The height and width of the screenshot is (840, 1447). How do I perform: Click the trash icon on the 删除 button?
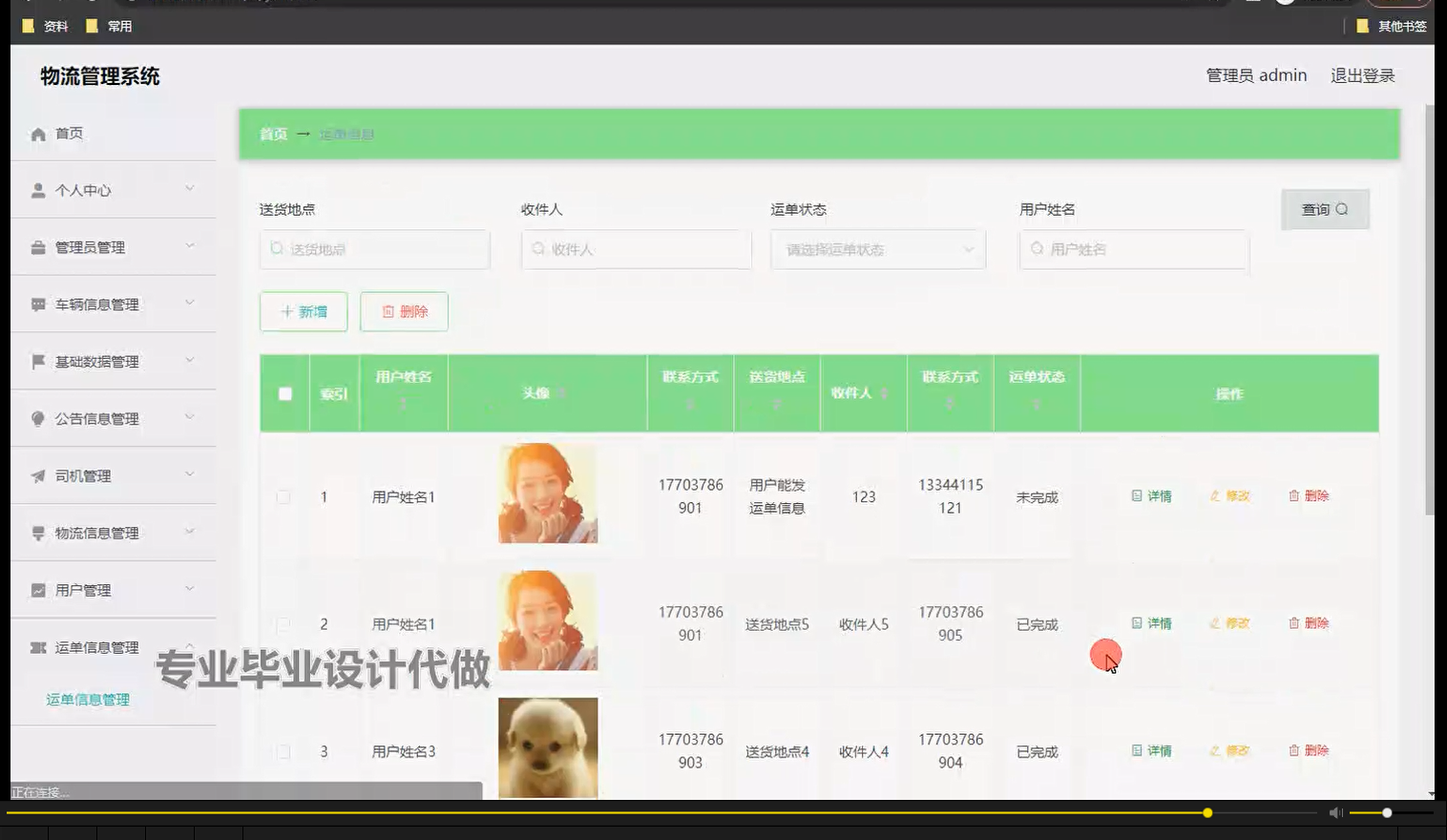coord(387,311)
